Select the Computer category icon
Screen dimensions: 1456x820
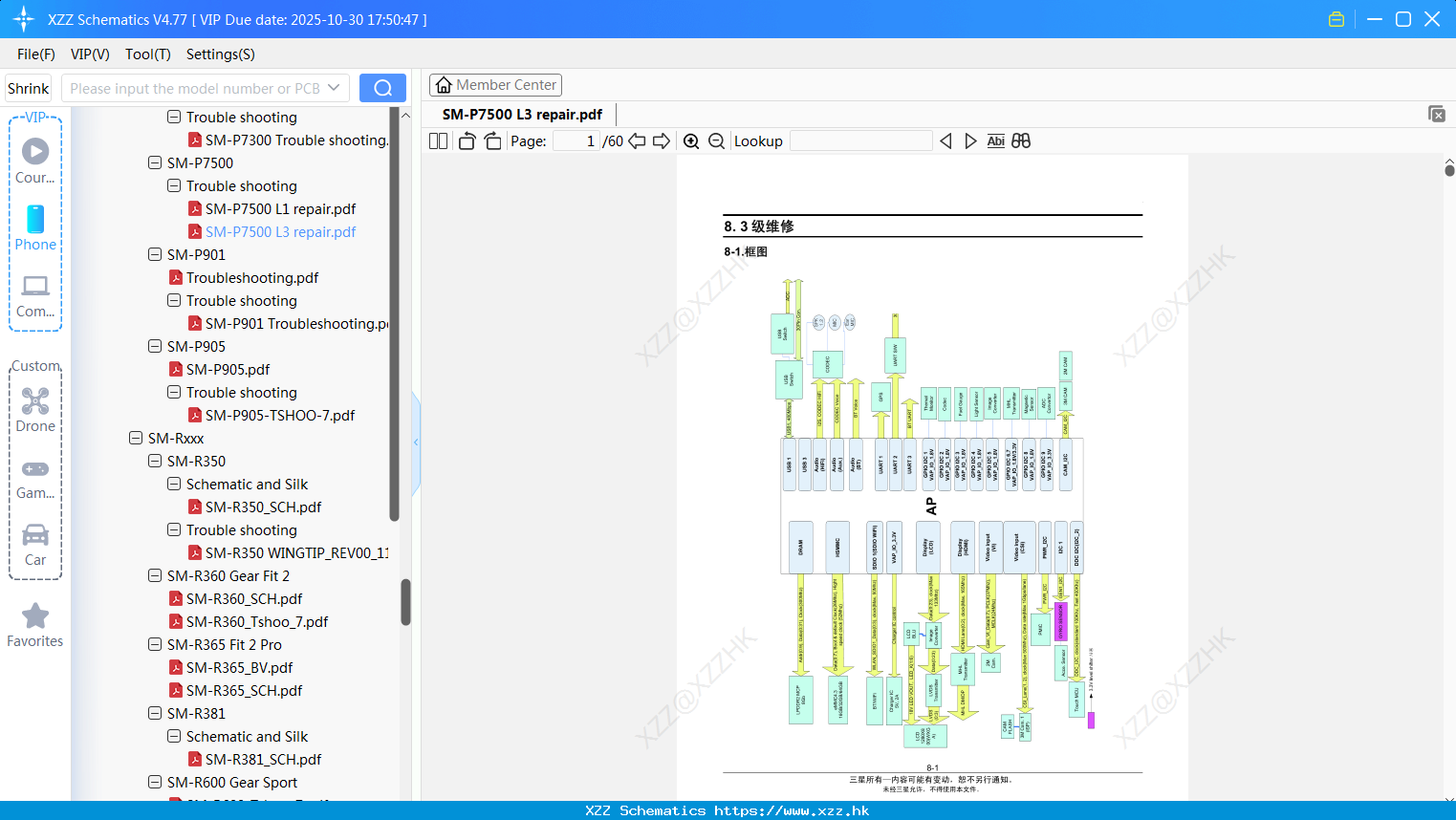pyautogui.click(x=35, y=295)
